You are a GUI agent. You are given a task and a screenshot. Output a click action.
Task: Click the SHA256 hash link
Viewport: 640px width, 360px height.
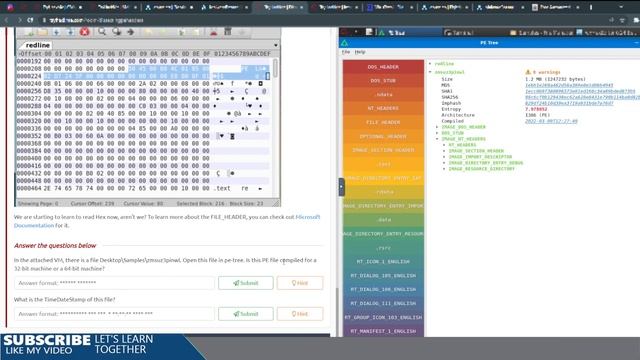pyautogui.click(x=582, y=97)
